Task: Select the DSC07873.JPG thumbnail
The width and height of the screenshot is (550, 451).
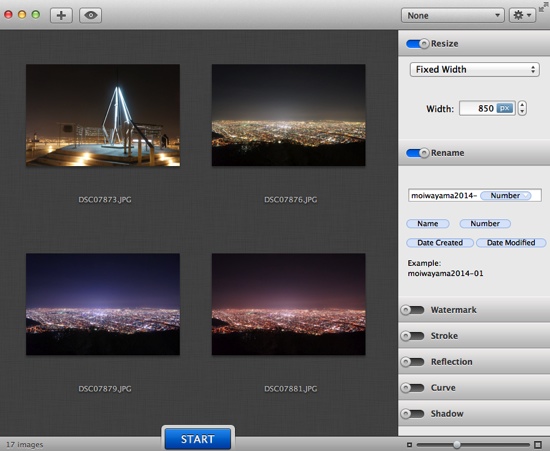Action: tap(103, 115)
